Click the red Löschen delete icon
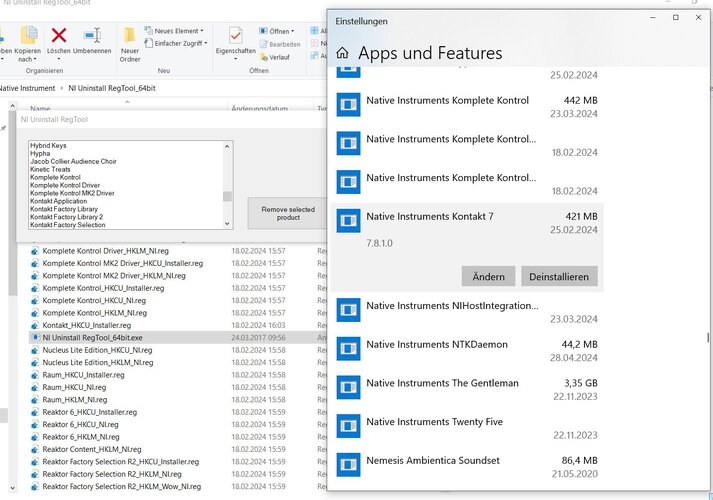 click(x=59, y=35)
